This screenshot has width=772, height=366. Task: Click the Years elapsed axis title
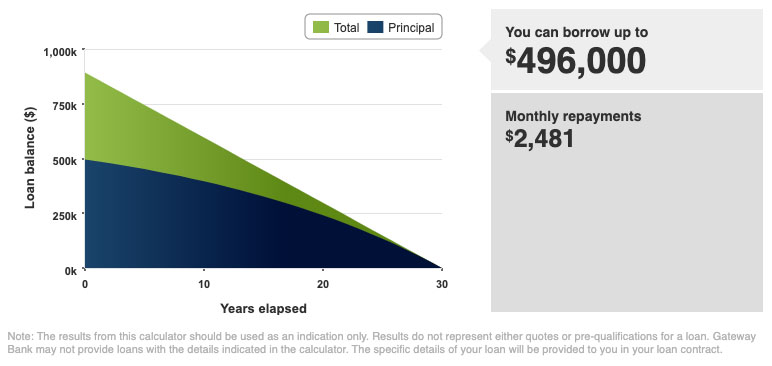click(263, 309)
